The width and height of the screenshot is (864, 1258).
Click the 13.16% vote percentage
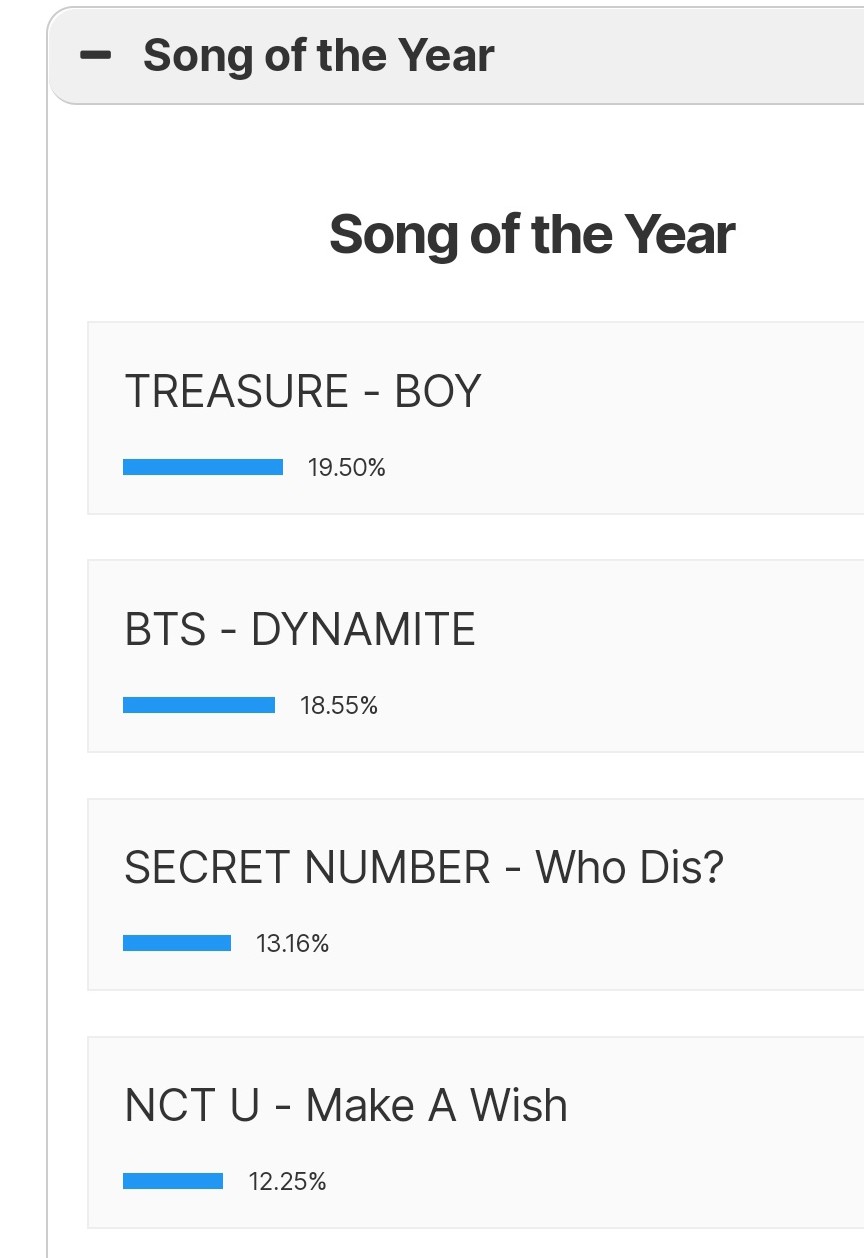tap(293, 944)
